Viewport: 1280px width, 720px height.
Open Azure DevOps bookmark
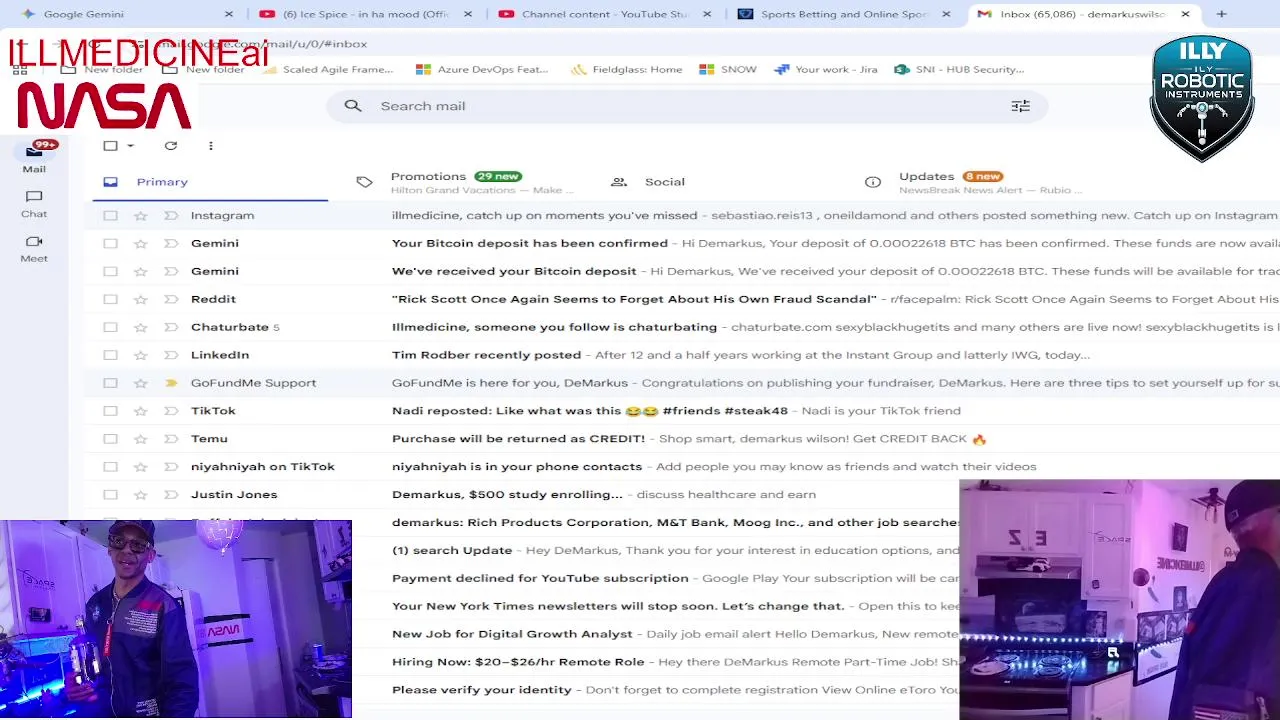coord(482,69)
